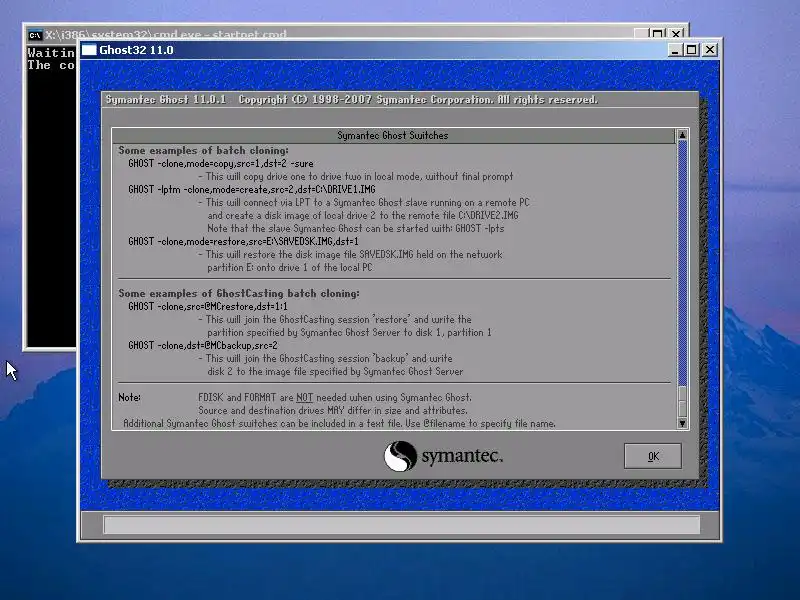800x600 pixels.
Task: Click 'This will connect via LPT' description line
Action: pos(364,203)
